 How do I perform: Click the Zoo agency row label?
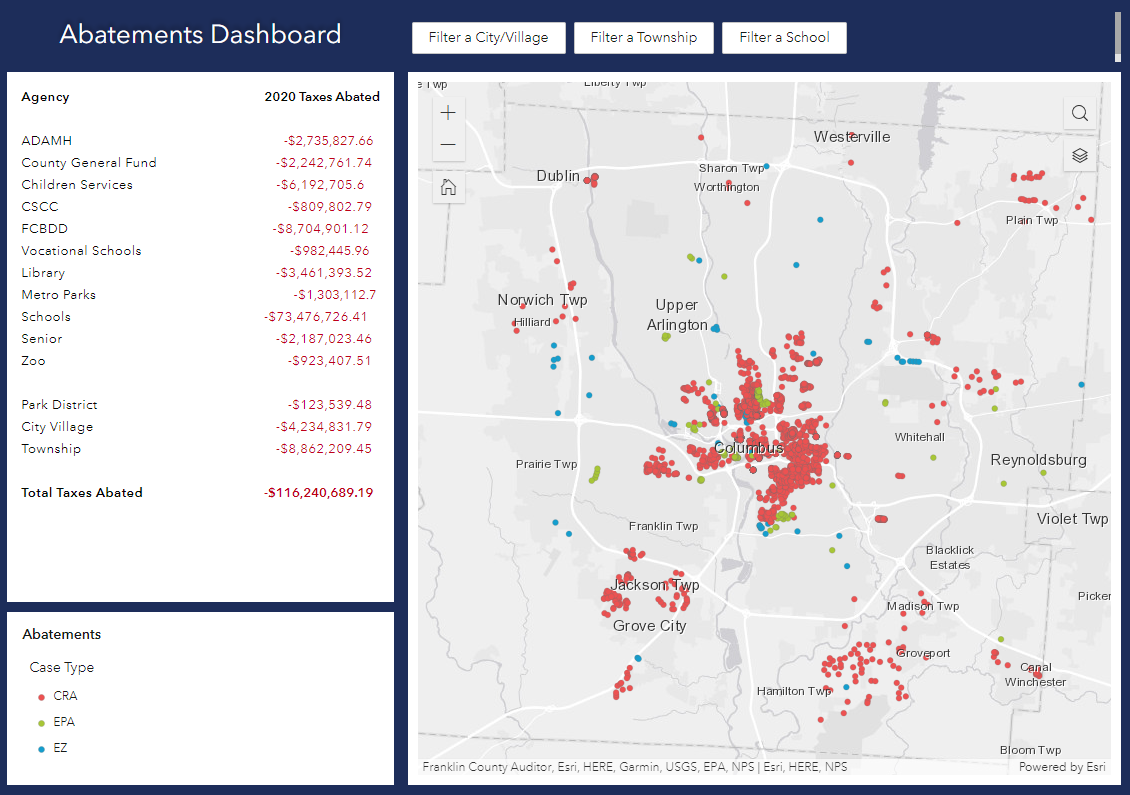click(33, 361)
